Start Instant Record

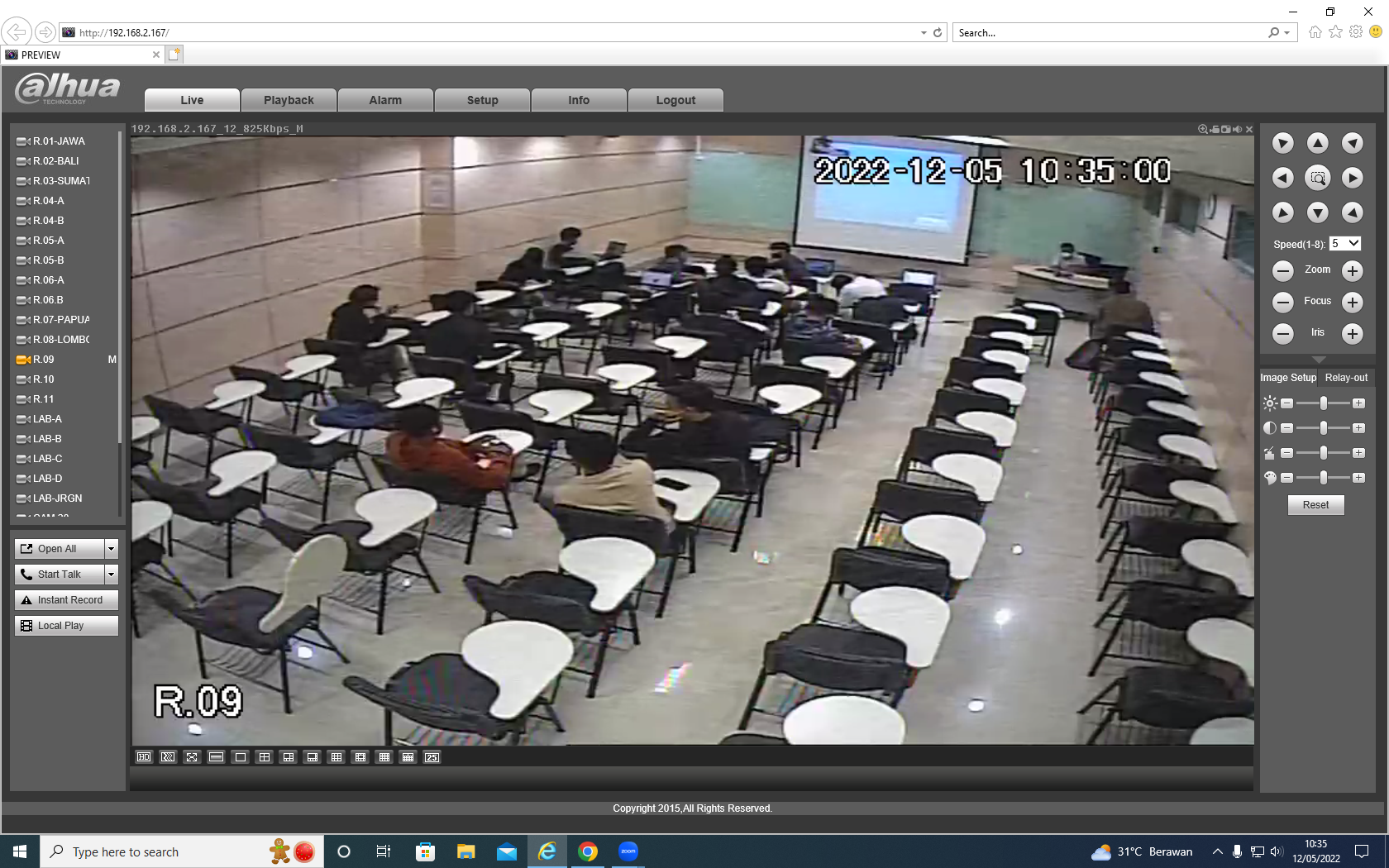(x=66, y=600)
